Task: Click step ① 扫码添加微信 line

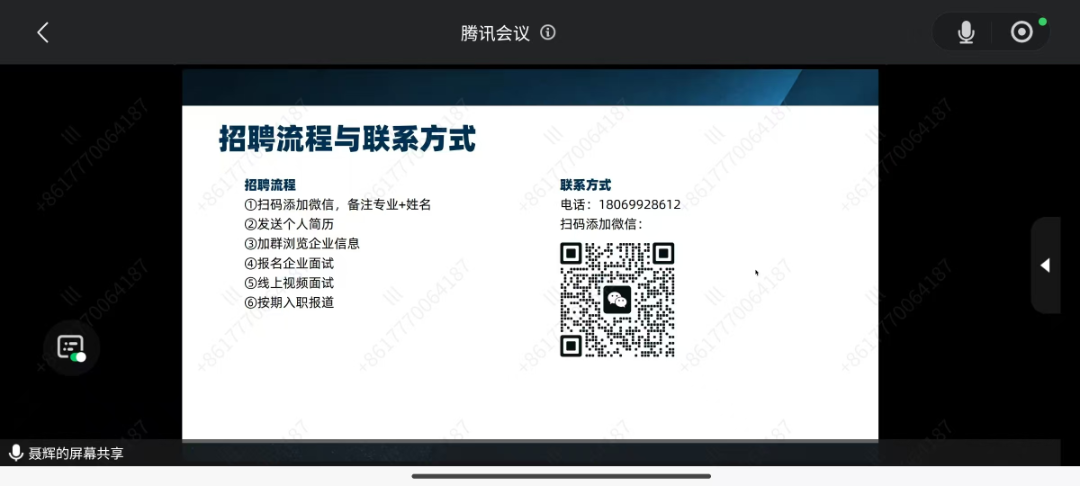Action: pos(337,204)
